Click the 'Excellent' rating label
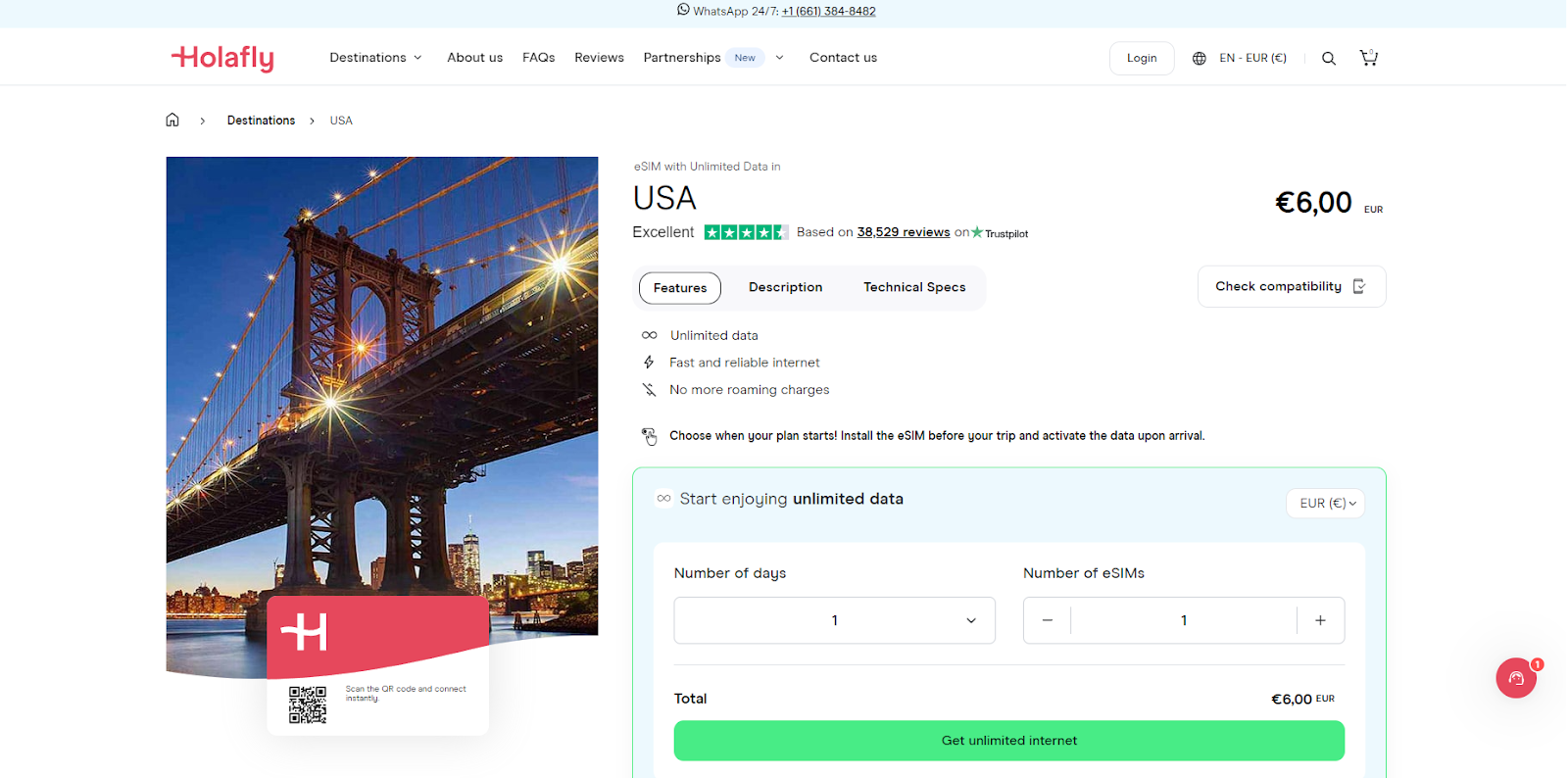Image resolution: width=1568 pixels, height=778 pixels. coord(662,232)
